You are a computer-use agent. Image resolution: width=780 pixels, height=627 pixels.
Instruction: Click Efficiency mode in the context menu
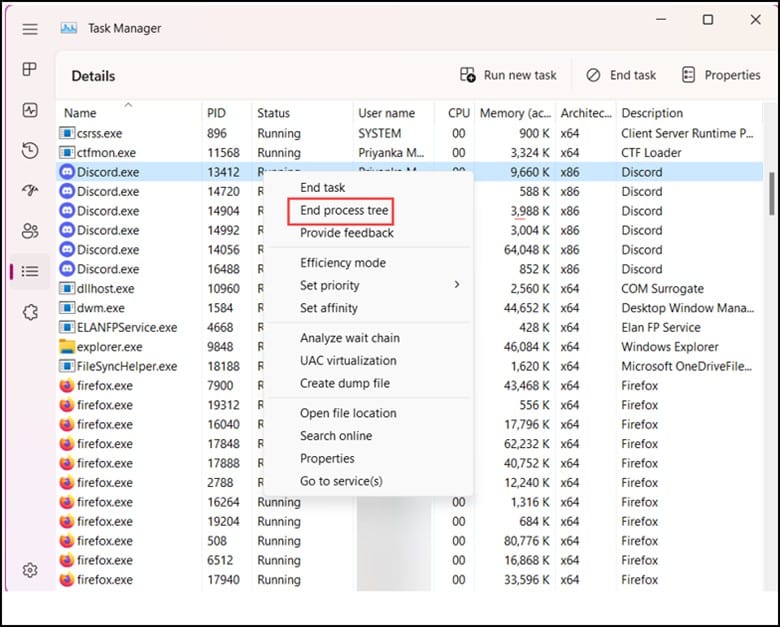[x=342, y=262]
